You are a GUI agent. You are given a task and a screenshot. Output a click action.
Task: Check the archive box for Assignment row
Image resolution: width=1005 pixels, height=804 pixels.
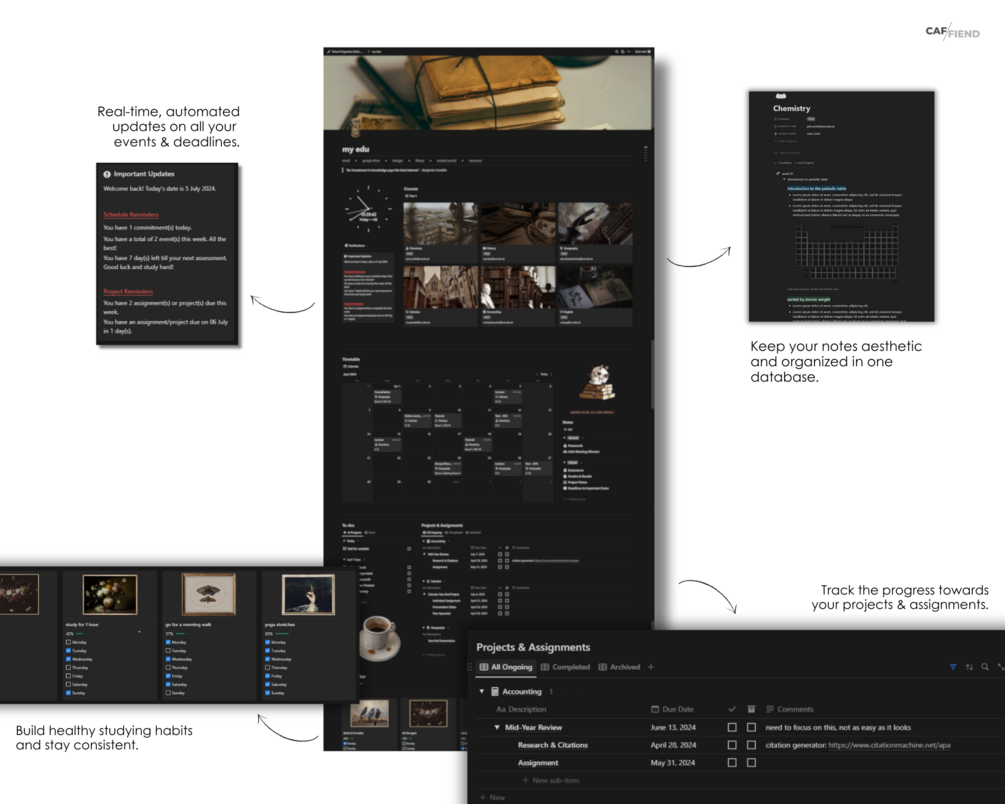(751, 762)
